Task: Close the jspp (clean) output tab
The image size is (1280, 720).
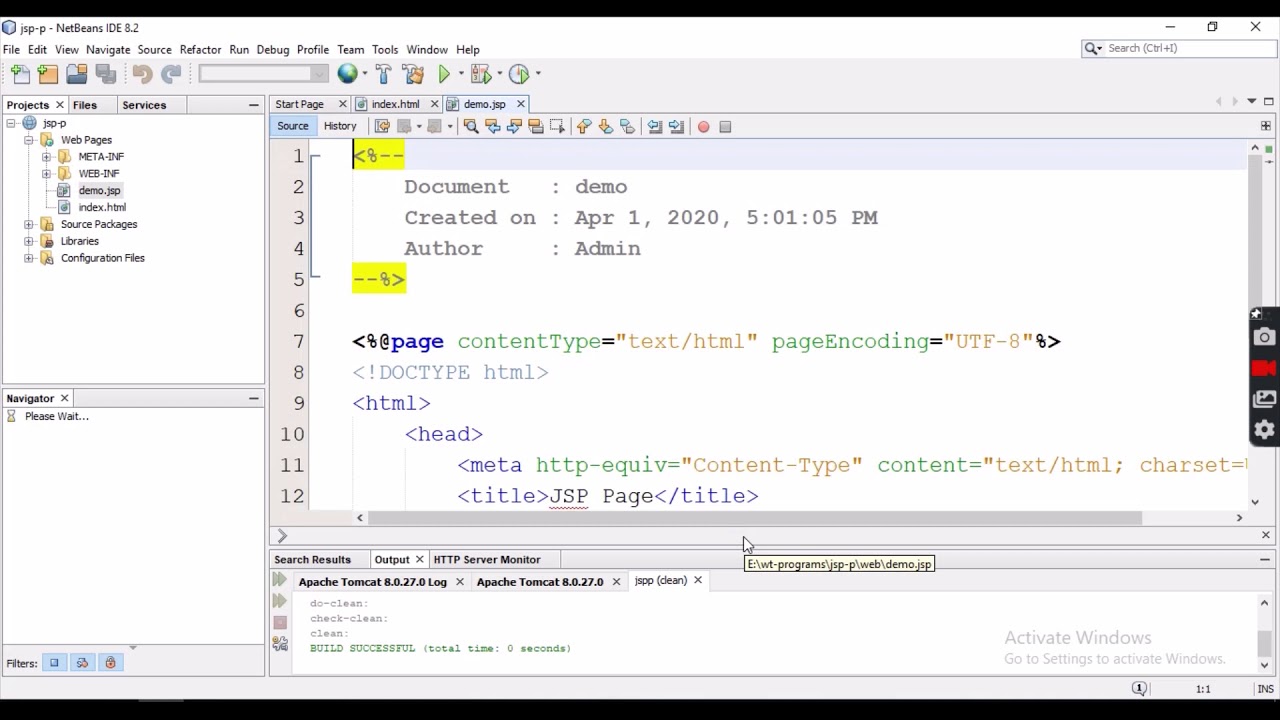Action: [x=697, y=580]
